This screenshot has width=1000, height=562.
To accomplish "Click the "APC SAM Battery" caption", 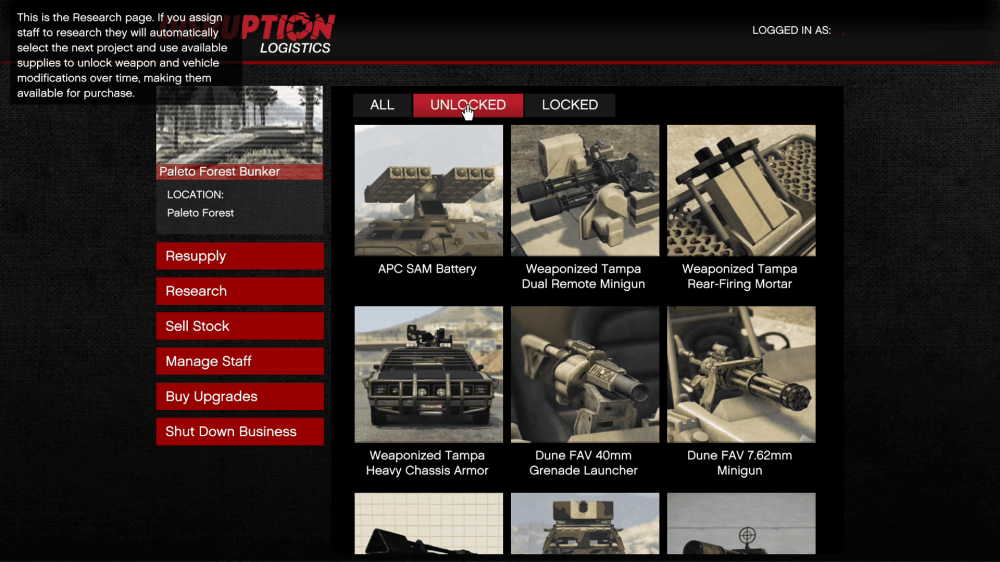I will (427, 269).
